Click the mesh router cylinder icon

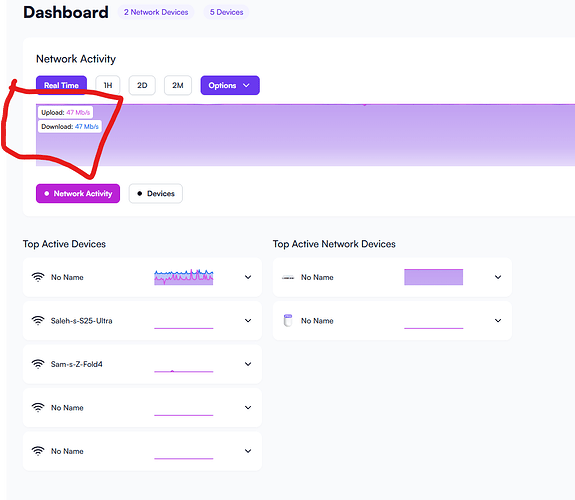[288, 320]
